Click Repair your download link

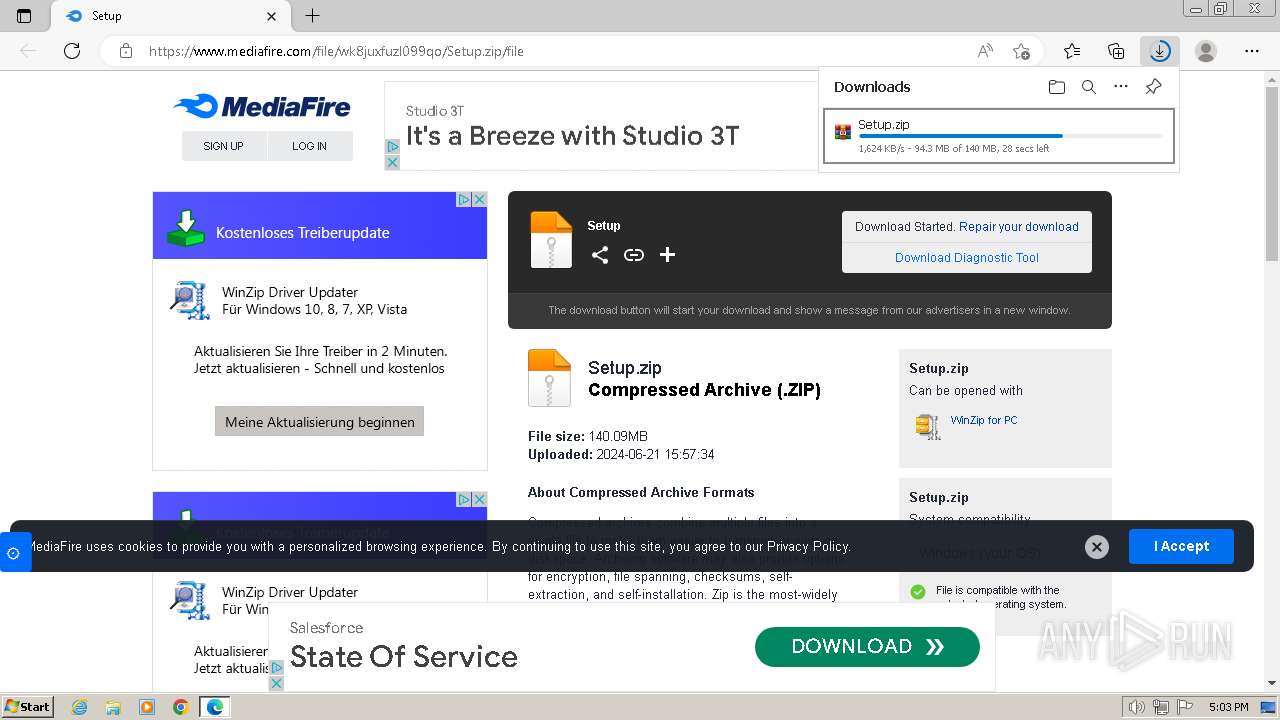[x=1018, y=227]
